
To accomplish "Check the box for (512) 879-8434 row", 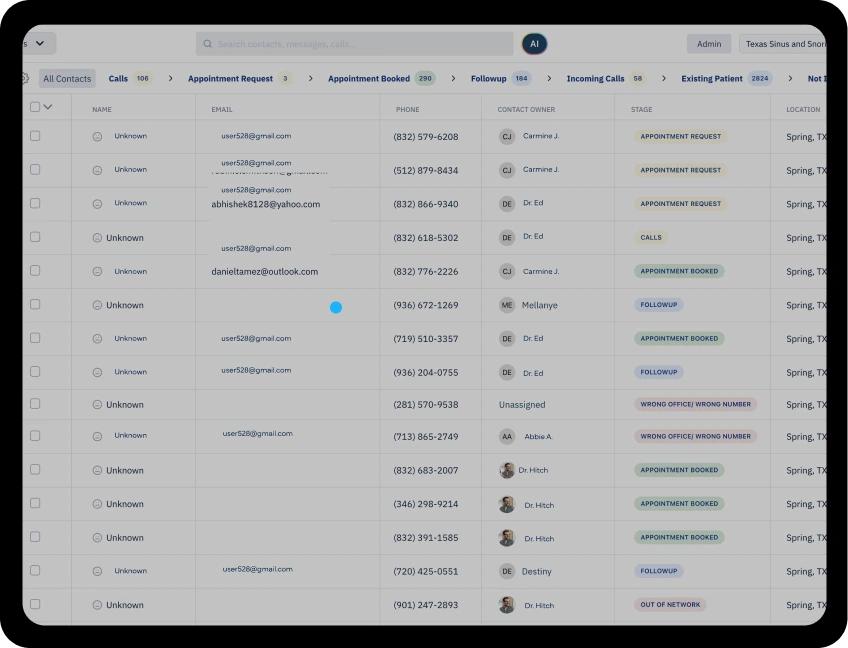I will click(35, 169).
